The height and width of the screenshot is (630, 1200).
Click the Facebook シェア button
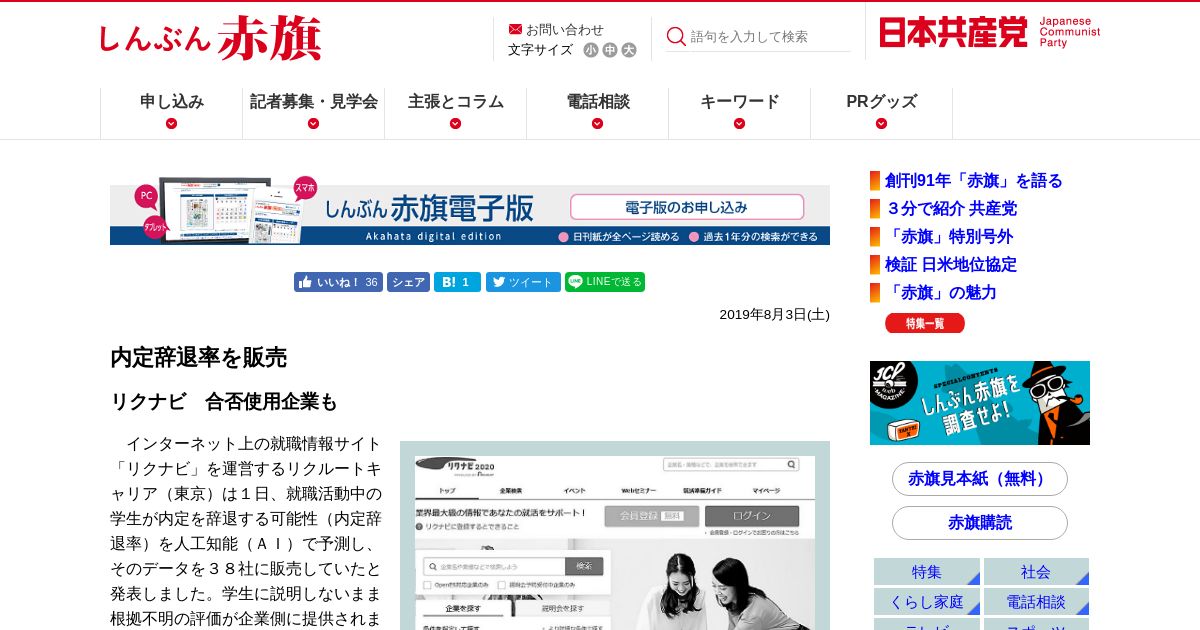point(408,282)
